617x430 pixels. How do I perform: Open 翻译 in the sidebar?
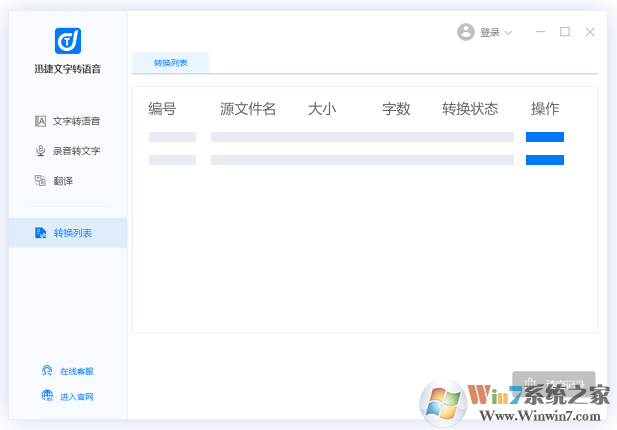tap(54, 181)
